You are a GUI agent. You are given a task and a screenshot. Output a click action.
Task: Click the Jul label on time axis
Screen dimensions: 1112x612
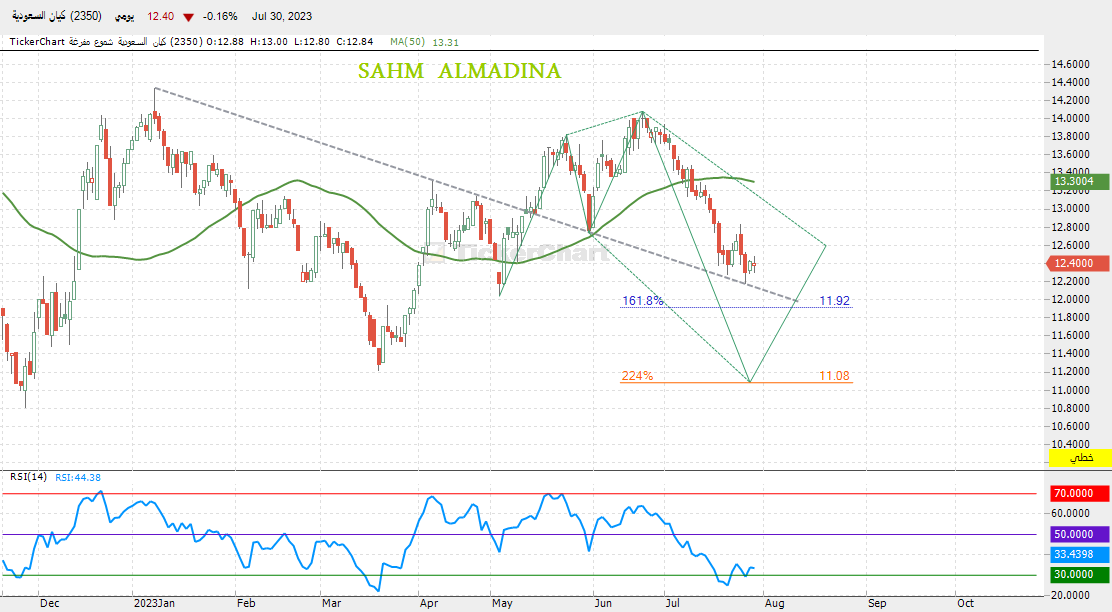[672, 603]
